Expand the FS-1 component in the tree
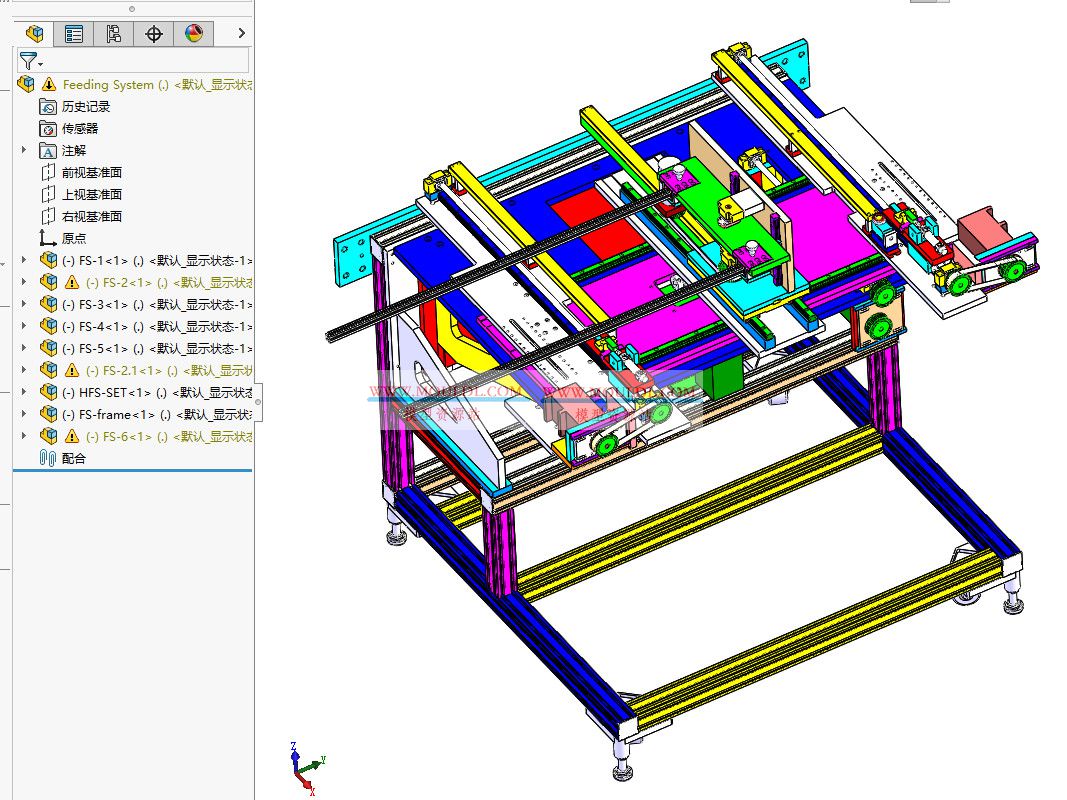This screenshot has width=1067, height=800. (24, 260)
